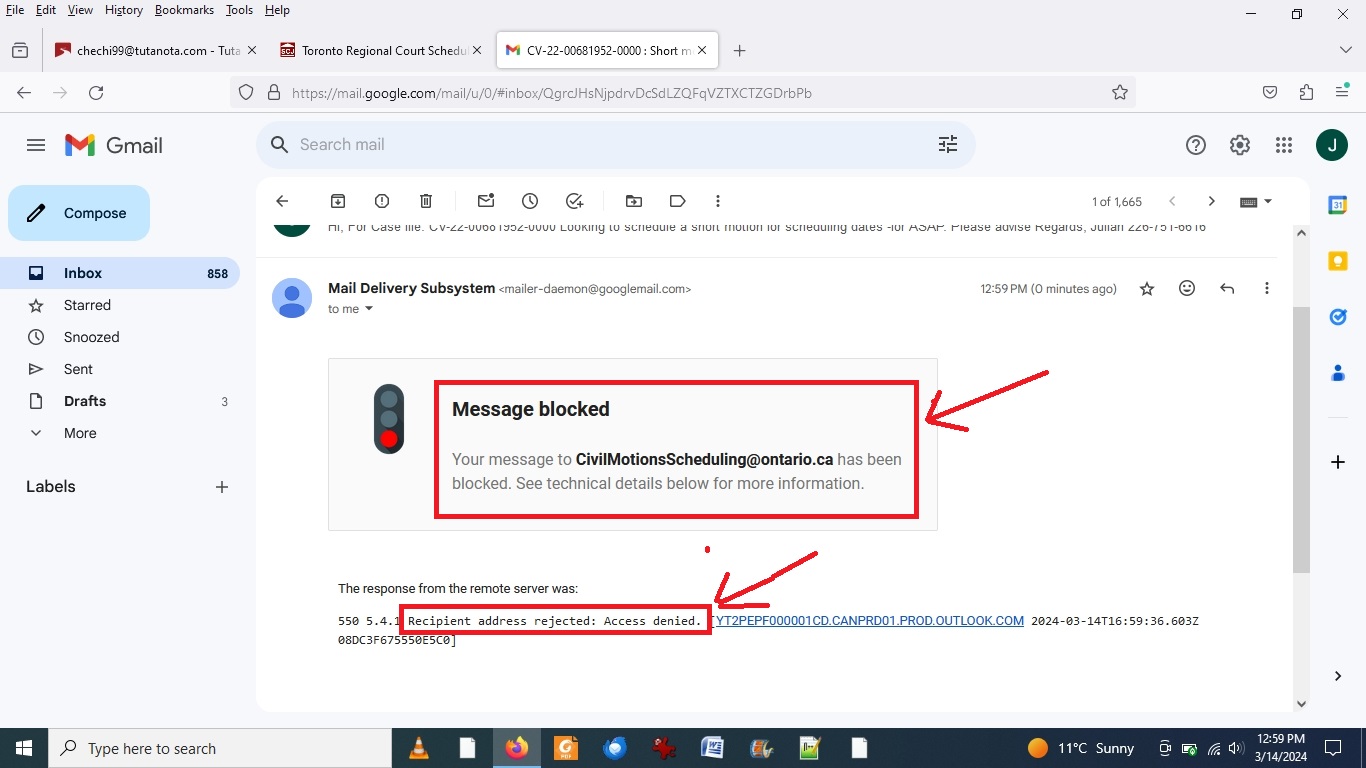Viewport: 1366px width, 768px height.
Task: Snooze this email conversation
Action: (530, 201)
